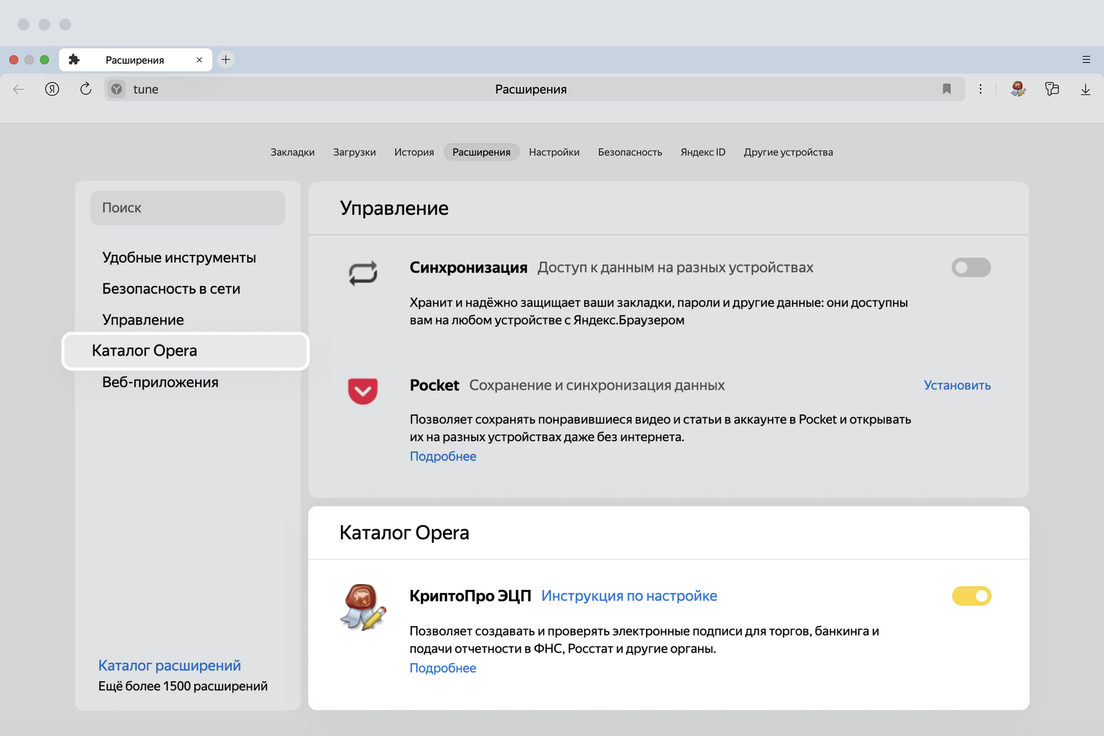This screenshot has height=736, width=1104.
Task: Select Удобные инструменты in sidebar
Action: pyautogui.click(x=179, y=258)
